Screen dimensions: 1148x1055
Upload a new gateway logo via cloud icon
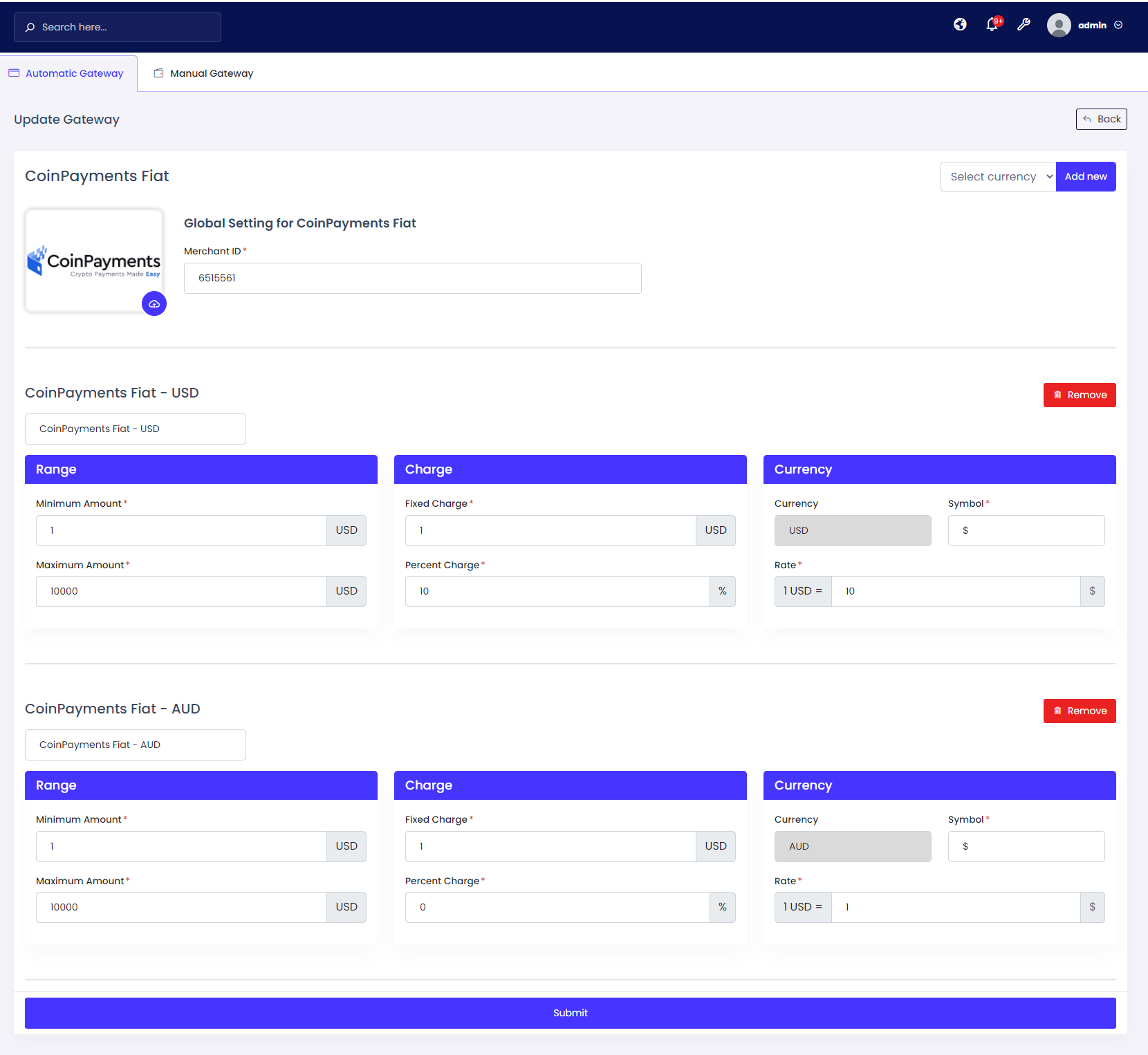[154, 304]
